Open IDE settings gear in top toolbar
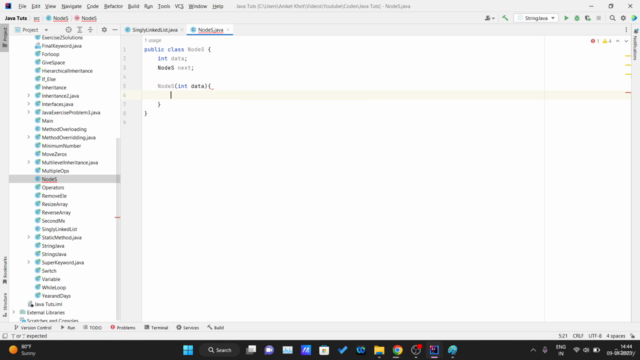The width and height of the screenshot is (640, 360). (x=623, y=18)
